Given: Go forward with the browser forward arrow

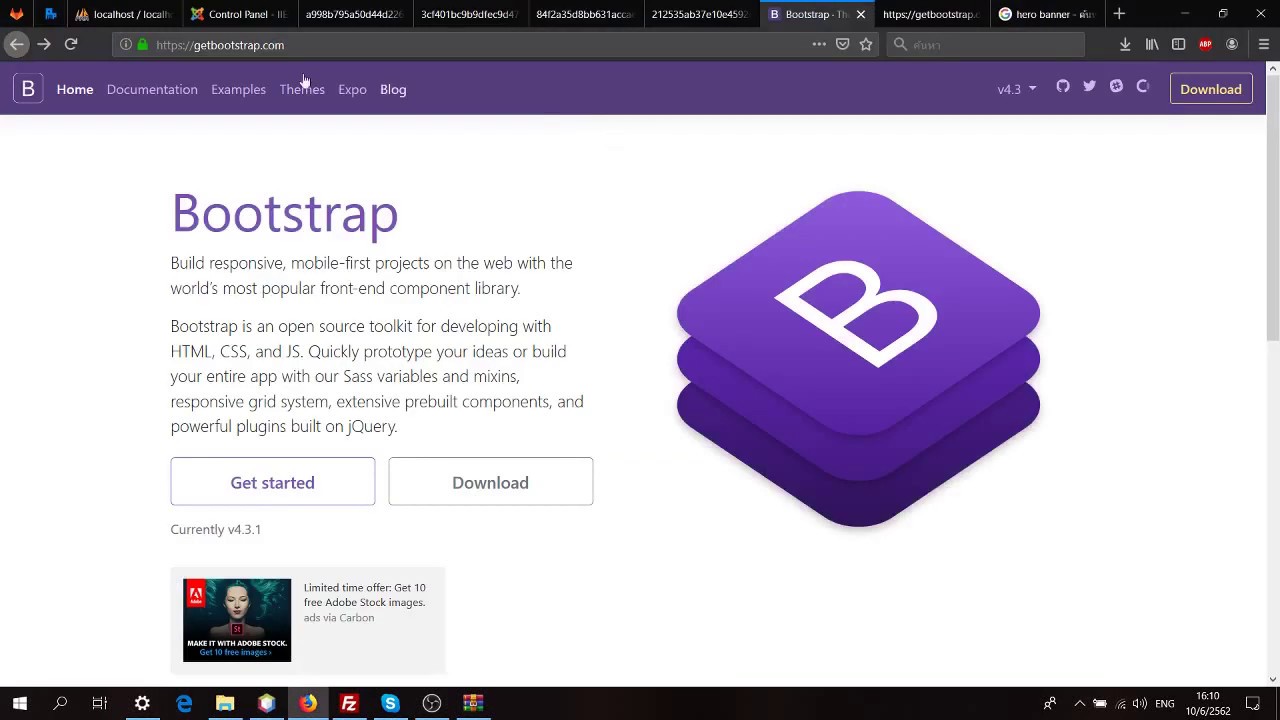Looking at the screenshot, I should pyautogui.click(x=44, y=44).
